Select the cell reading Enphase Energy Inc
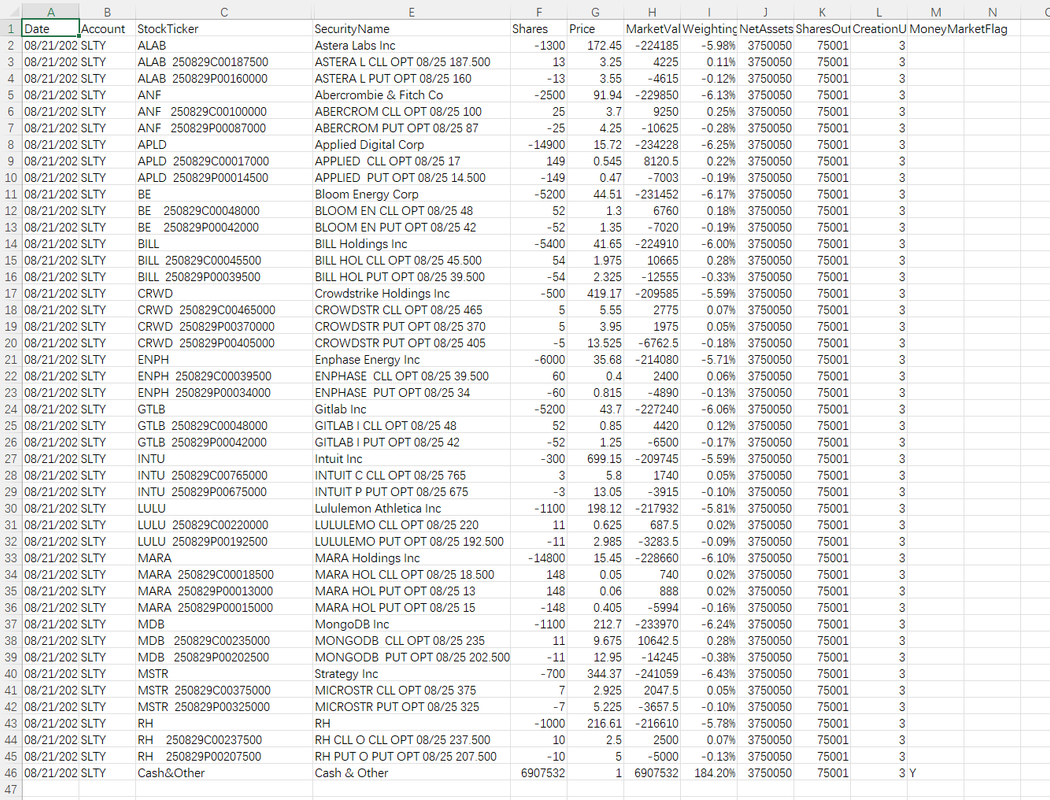Viewport: 1050px width, 800px height. coord(411,359)
